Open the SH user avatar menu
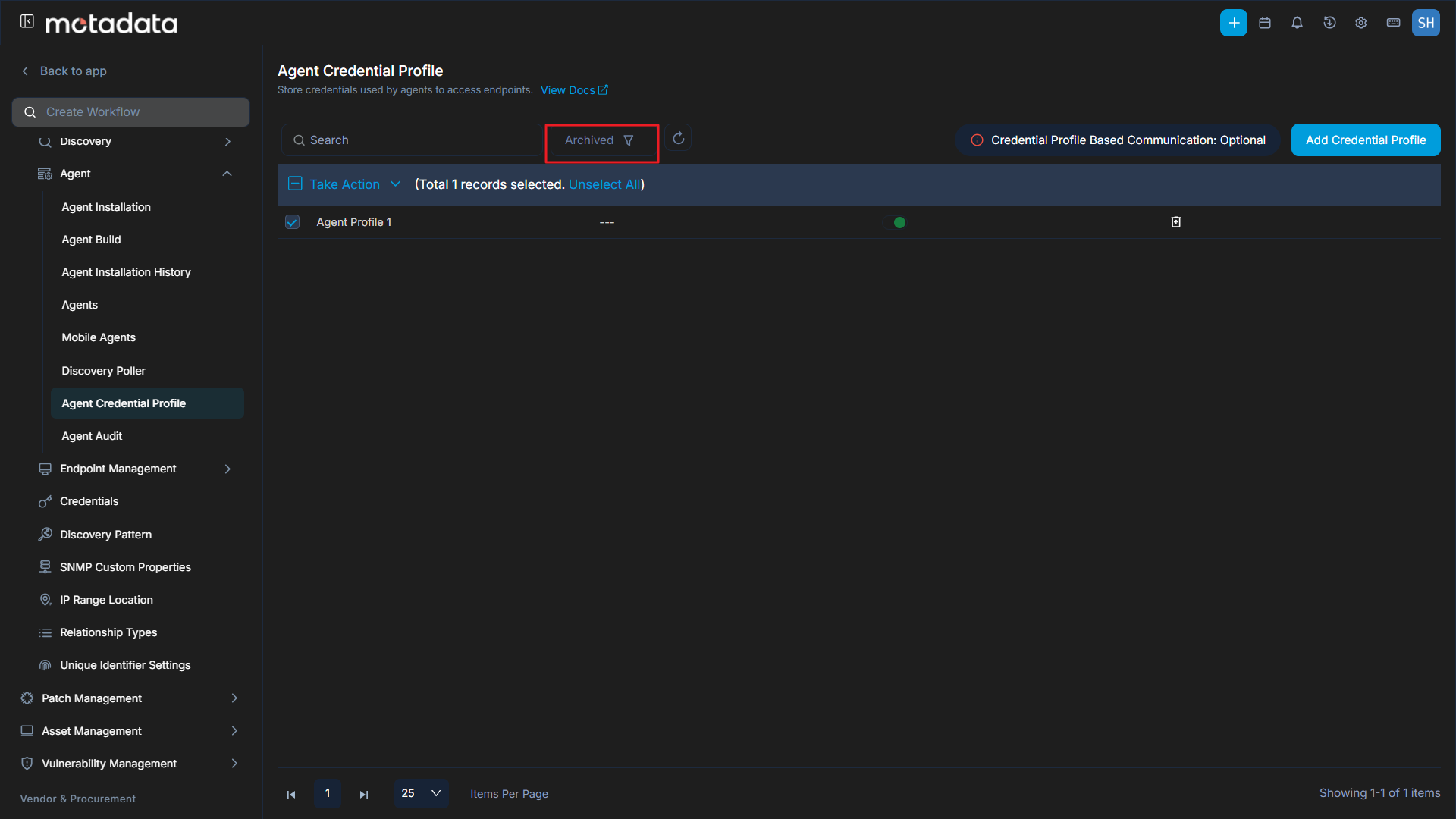Image resolution: width=1456 pixels, height=819 pixels. pyautogui.click(x=1426, y=23)
